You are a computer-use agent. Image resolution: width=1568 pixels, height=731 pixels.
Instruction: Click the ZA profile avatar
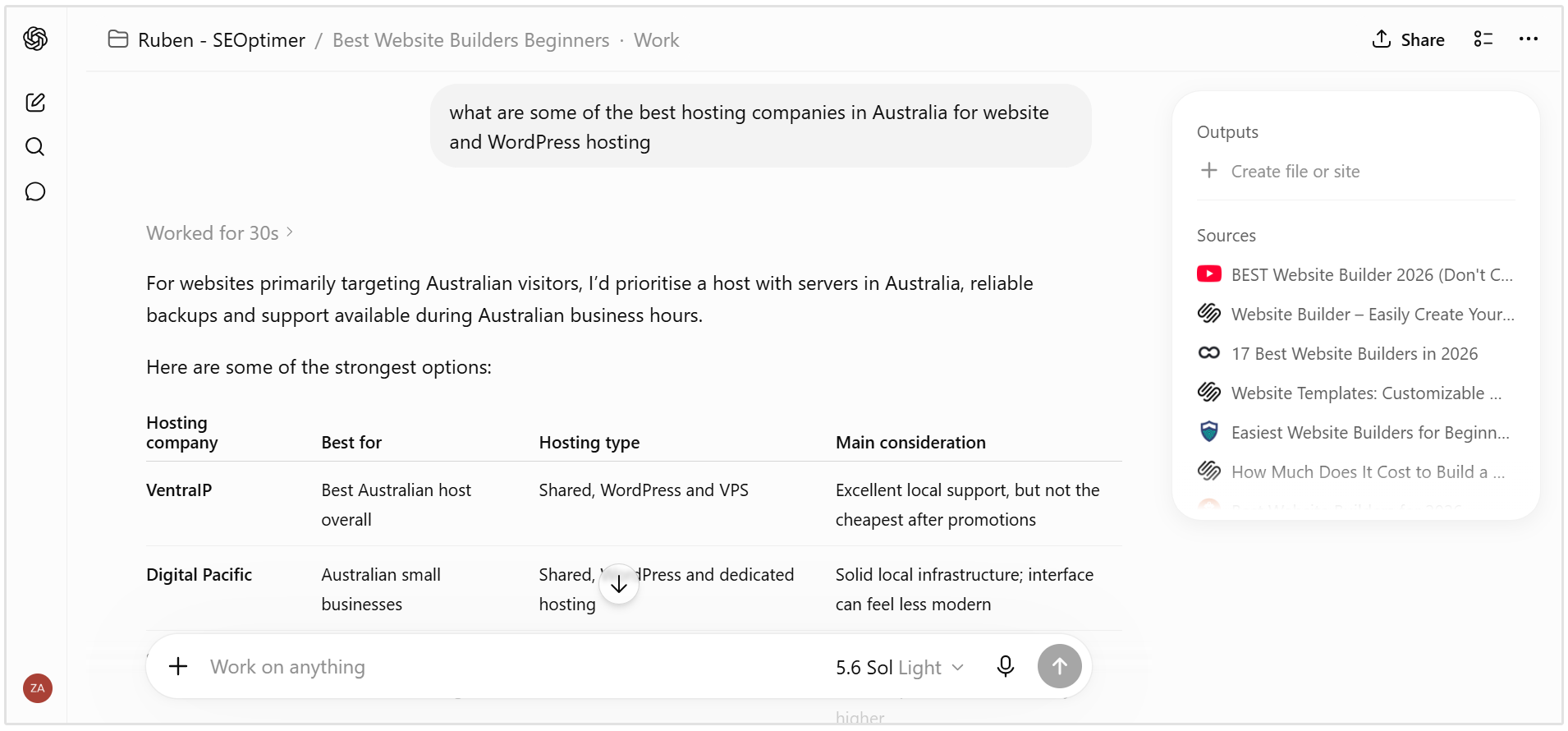point(38,688)
